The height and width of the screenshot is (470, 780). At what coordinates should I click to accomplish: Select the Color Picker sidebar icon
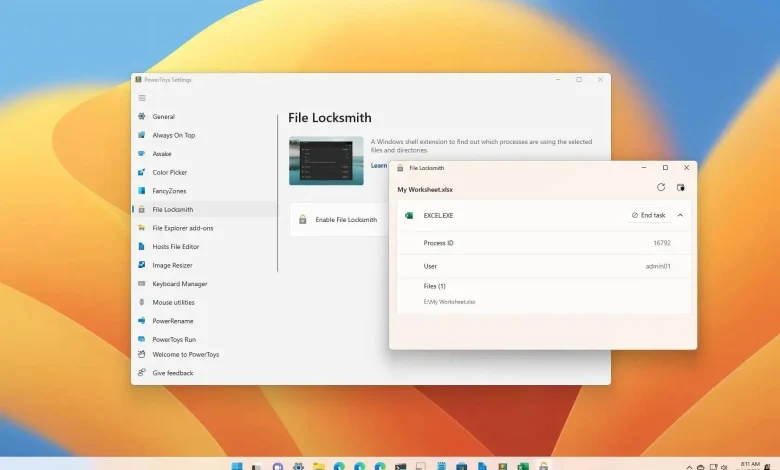142,172
